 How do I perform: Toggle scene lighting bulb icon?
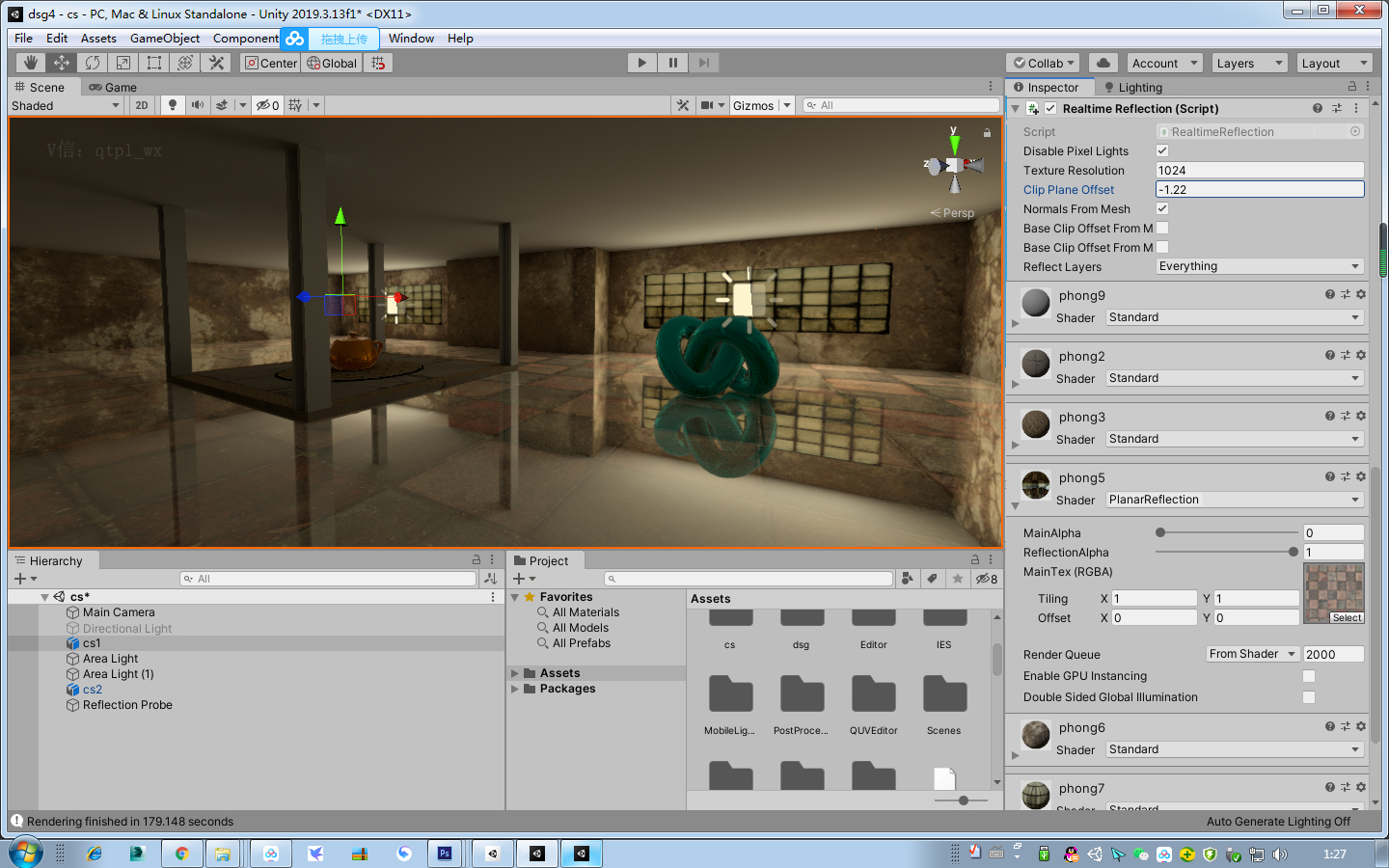tap(173, 105)
